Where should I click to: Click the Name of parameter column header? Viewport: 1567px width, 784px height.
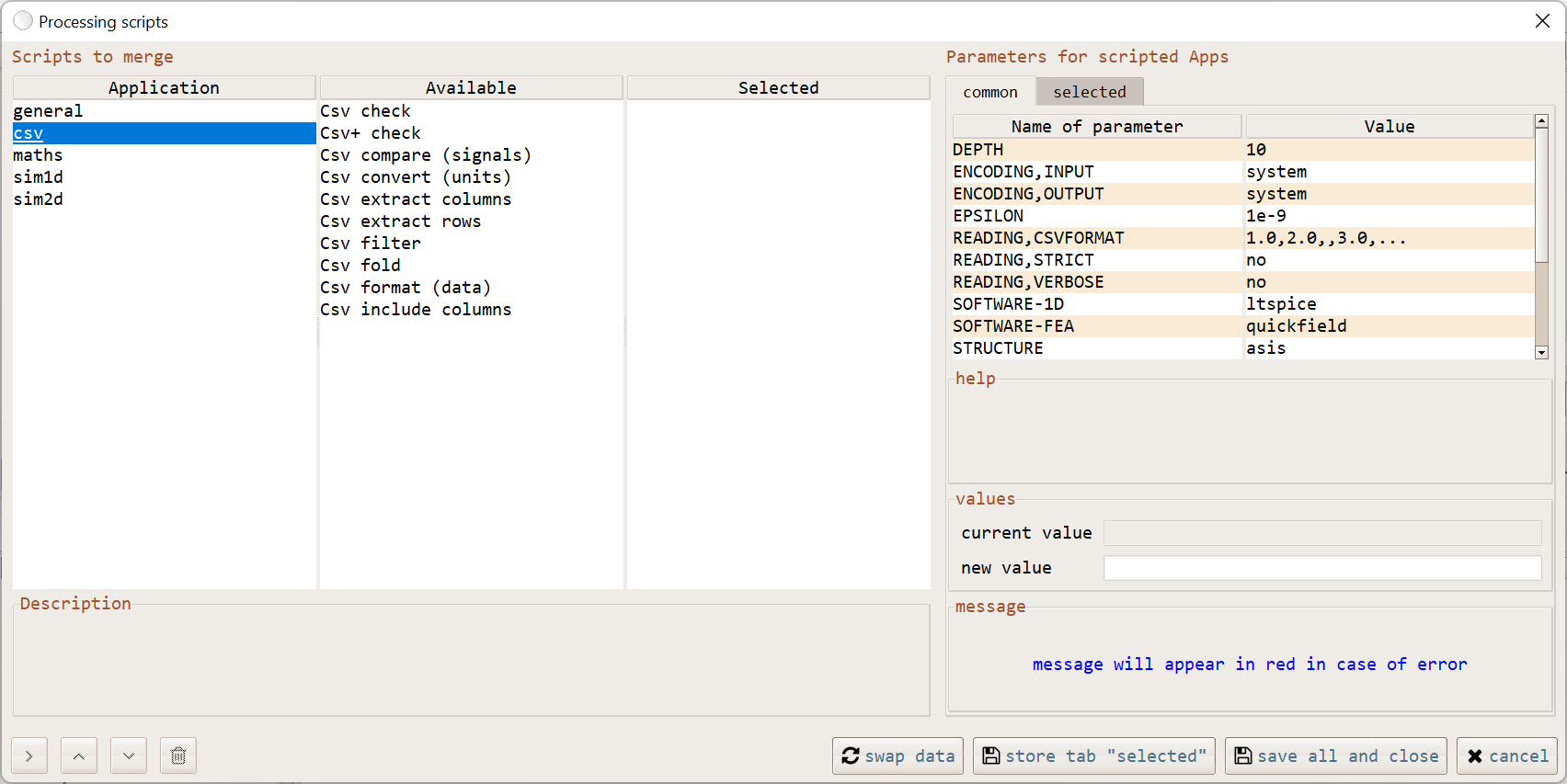[1096, 127]
